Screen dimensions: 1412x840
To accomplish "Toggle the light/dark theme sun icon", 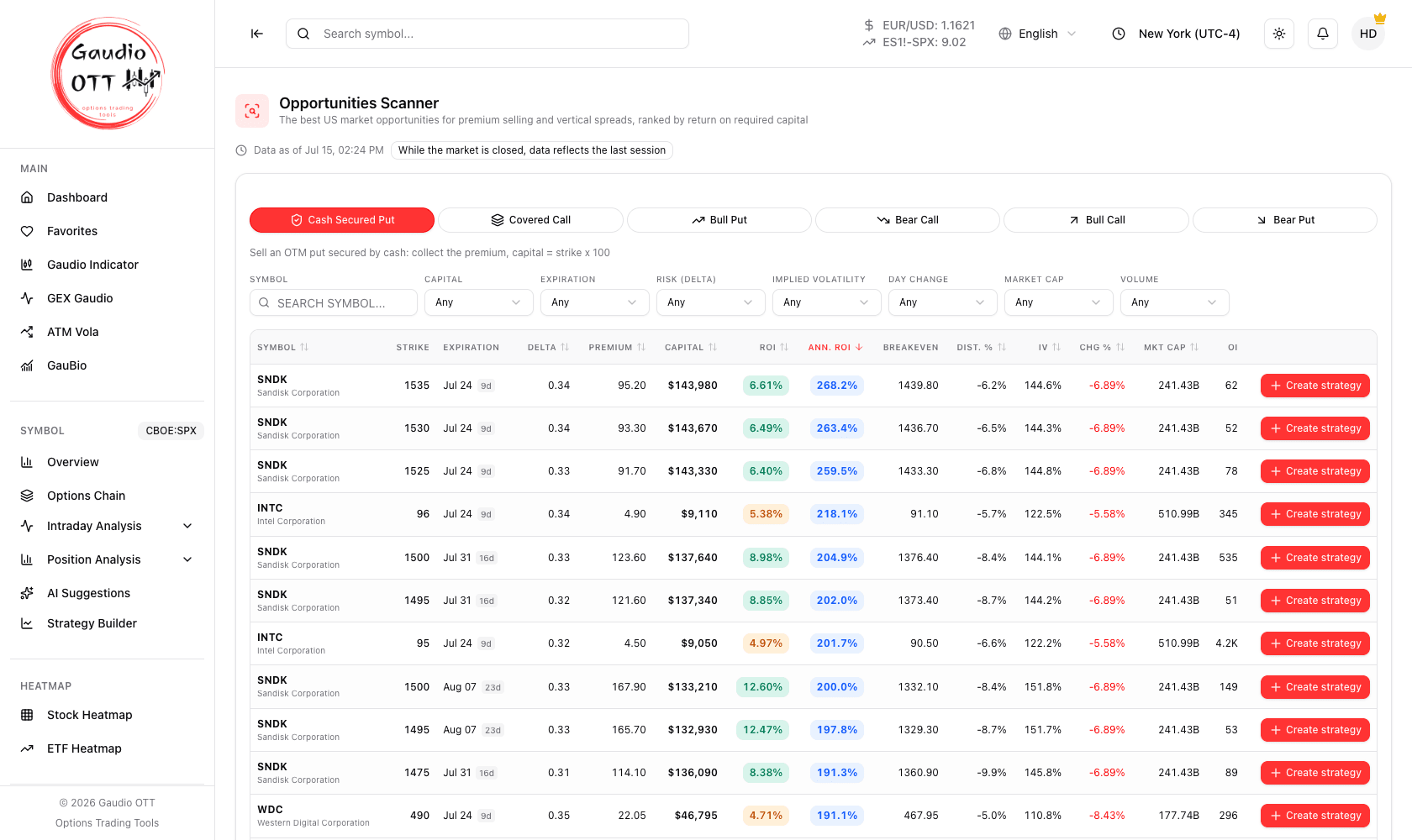I will pos(1279,34).
